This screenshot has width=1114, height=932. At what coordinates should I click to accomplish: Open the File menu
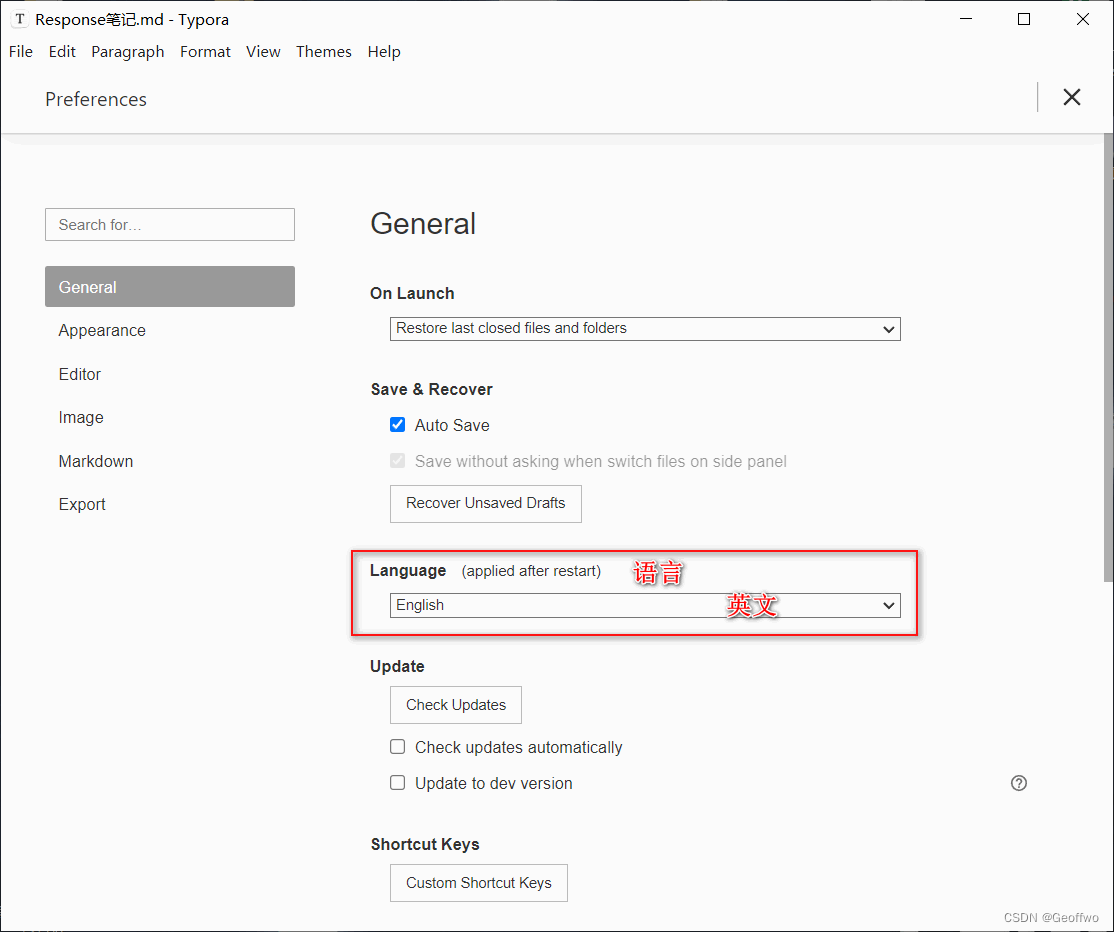pos(21,52)
